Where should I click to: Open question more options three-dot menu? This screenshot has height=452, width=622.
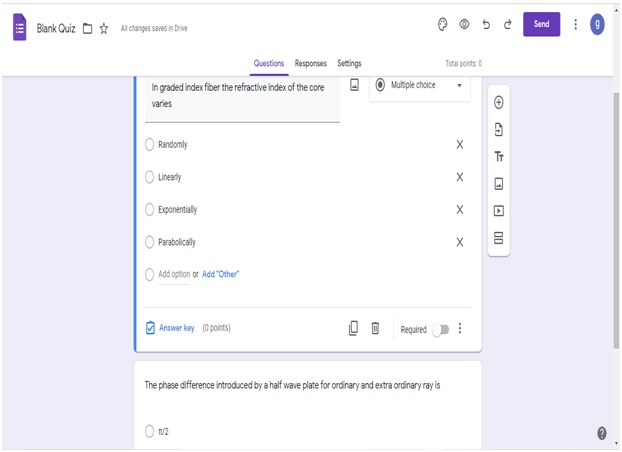click(x=460, y=328)
